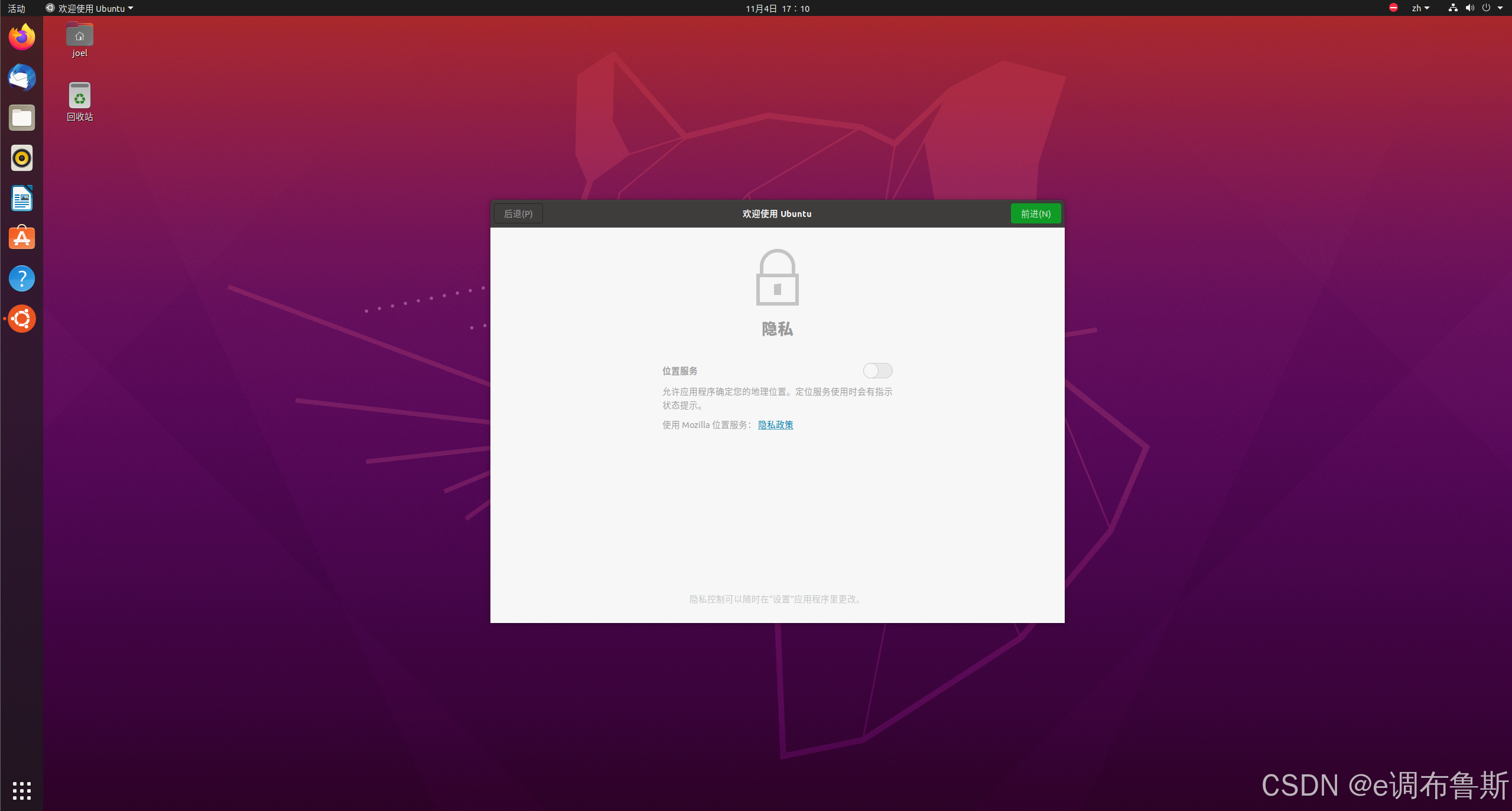Click the padlock privacy icon
1512x811 pixels.
point(777,277)
